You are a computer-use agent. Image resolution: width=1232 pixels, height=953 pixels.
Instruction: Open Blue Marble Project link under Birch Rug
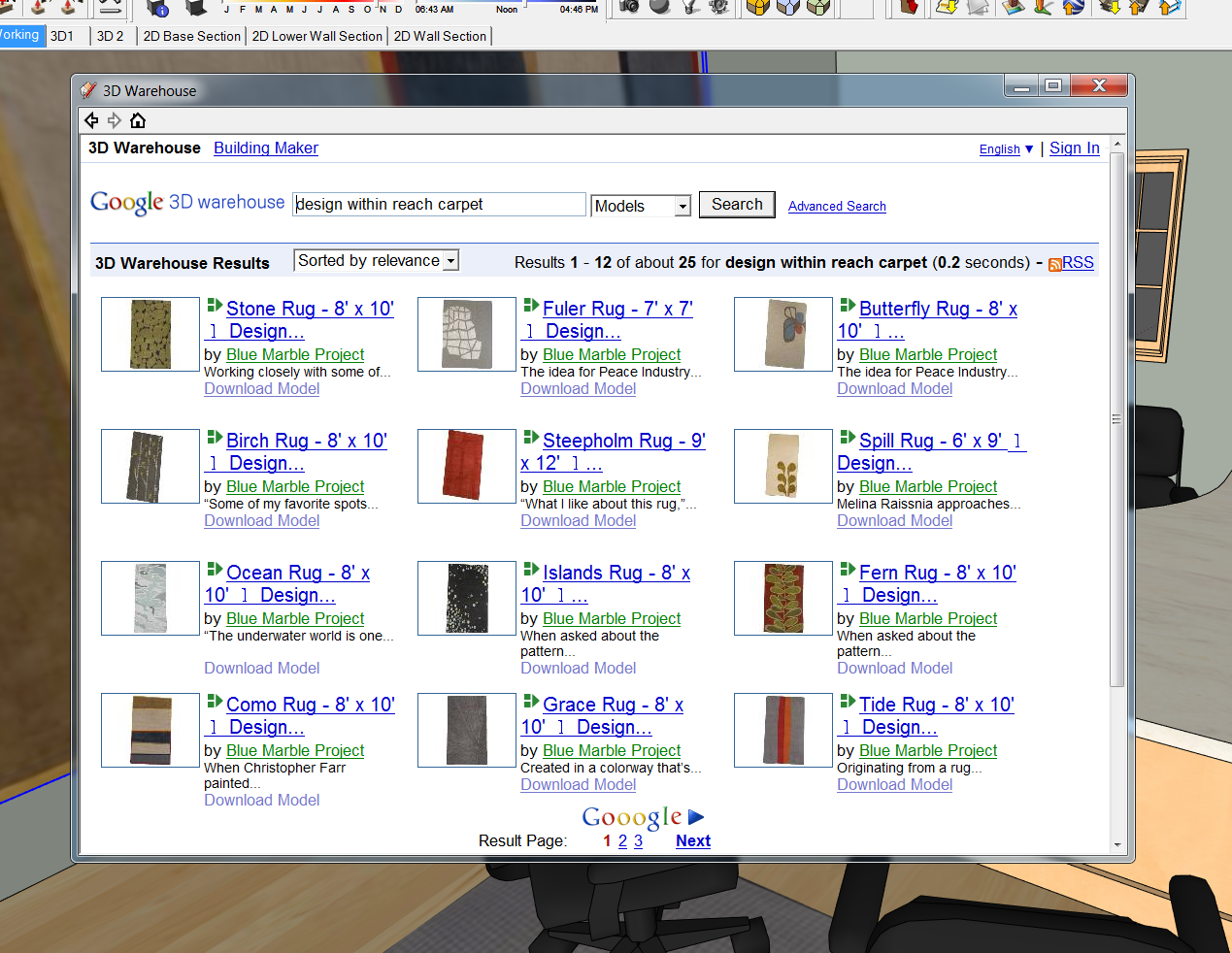click(295, 487)
